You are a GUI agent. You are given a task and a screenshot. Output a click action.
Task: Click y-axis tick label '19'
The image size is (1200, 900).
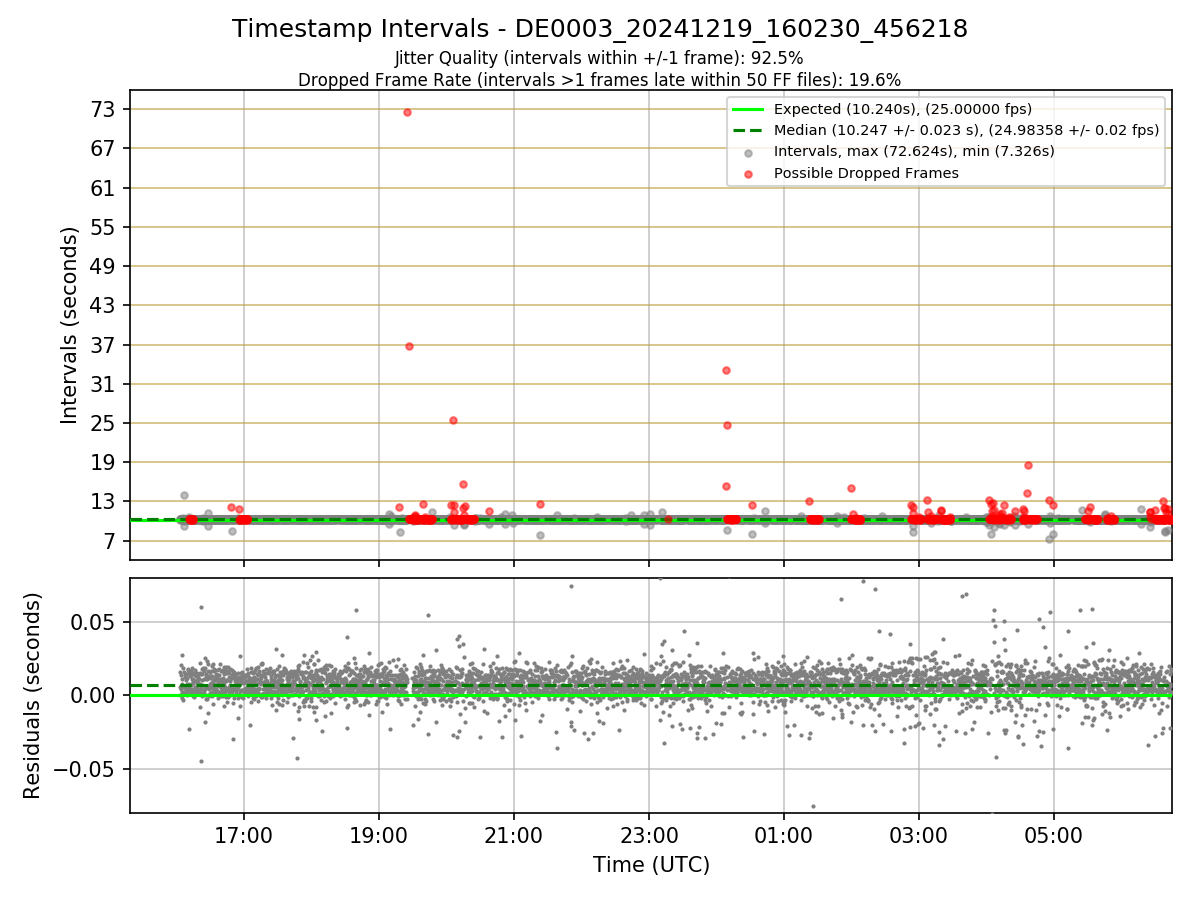[105, 462]
